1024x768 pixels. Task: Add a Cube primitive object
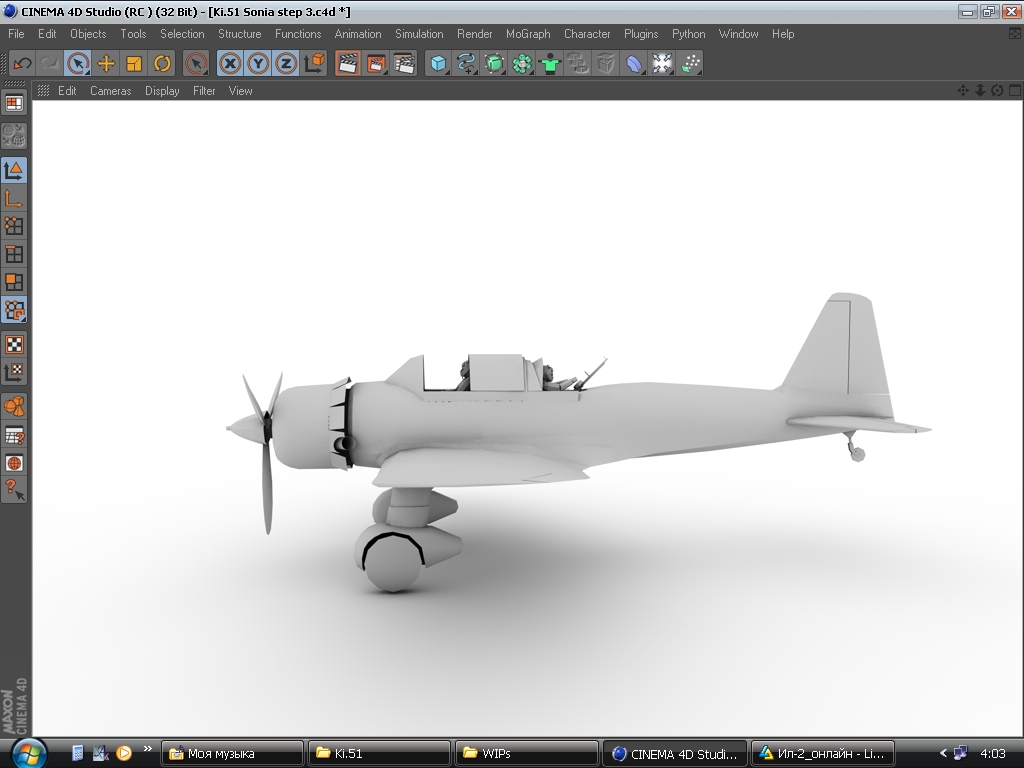pyautogui.click(x=438, y=63)
